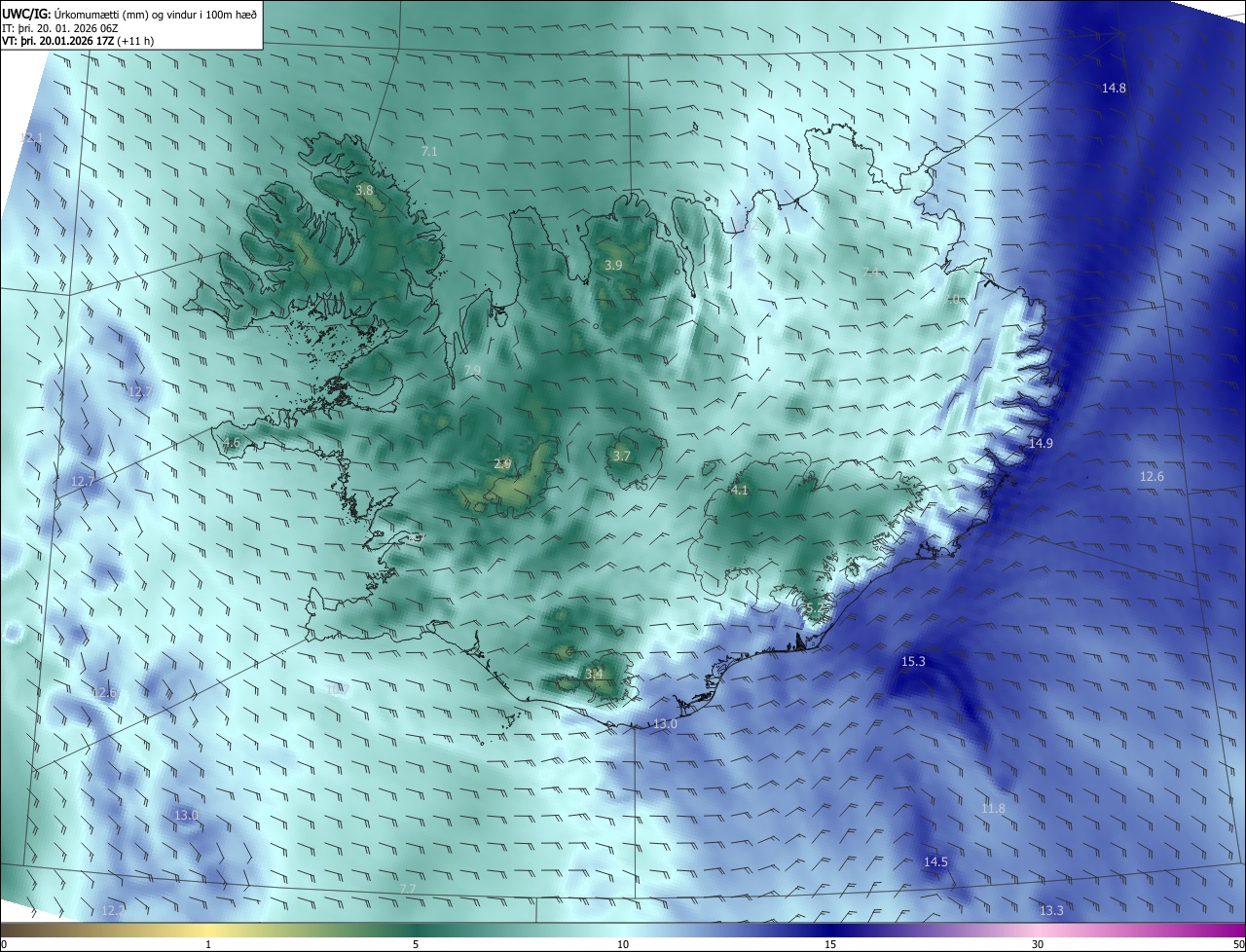Click the valid time line 'VT: þri. 20.01.2026 17Z (+11 h)'
Viewport: 1246px width, 952px height.
77,41
